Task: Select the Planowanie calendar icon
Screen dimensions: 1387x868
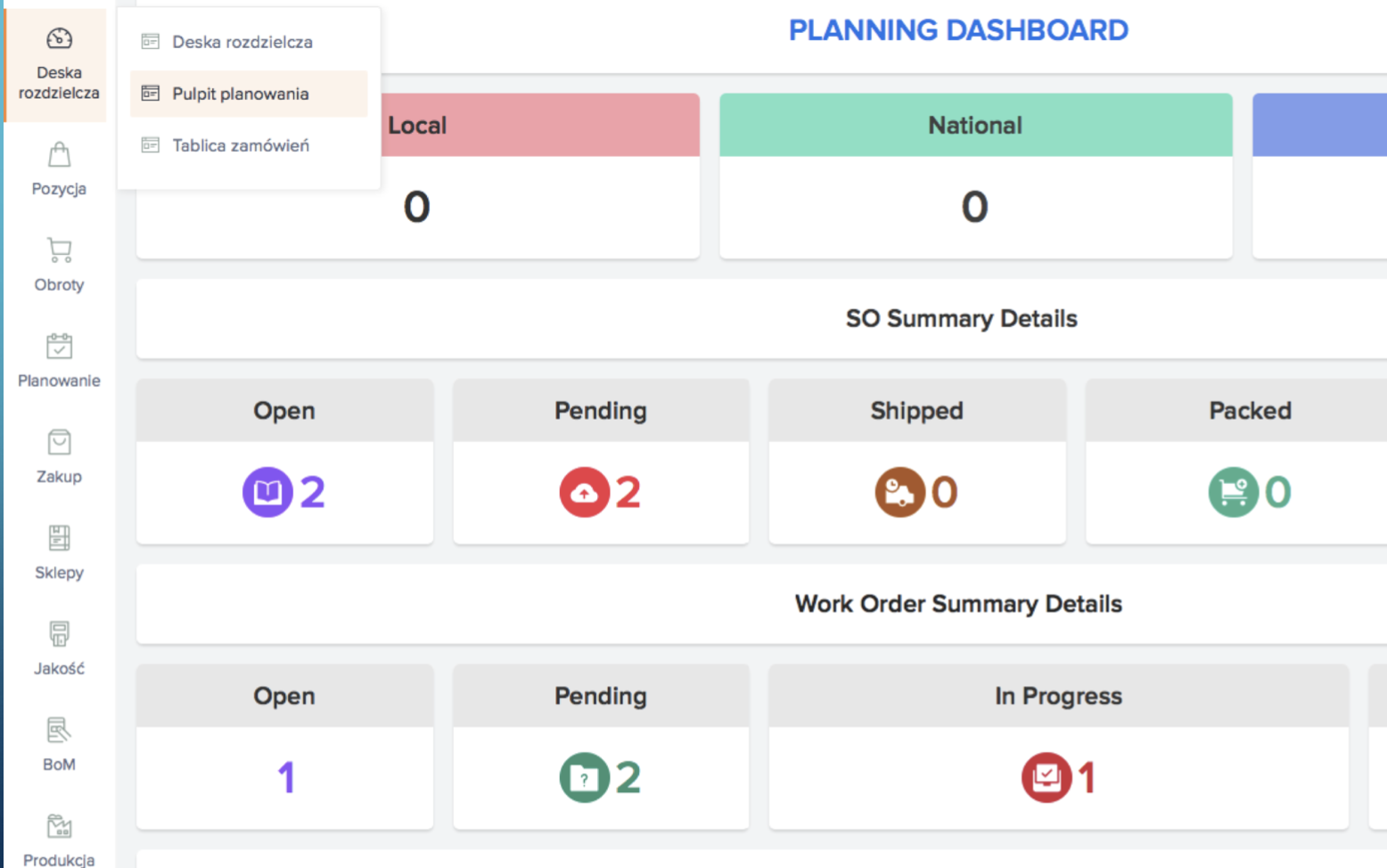Action: click(59, 347)
